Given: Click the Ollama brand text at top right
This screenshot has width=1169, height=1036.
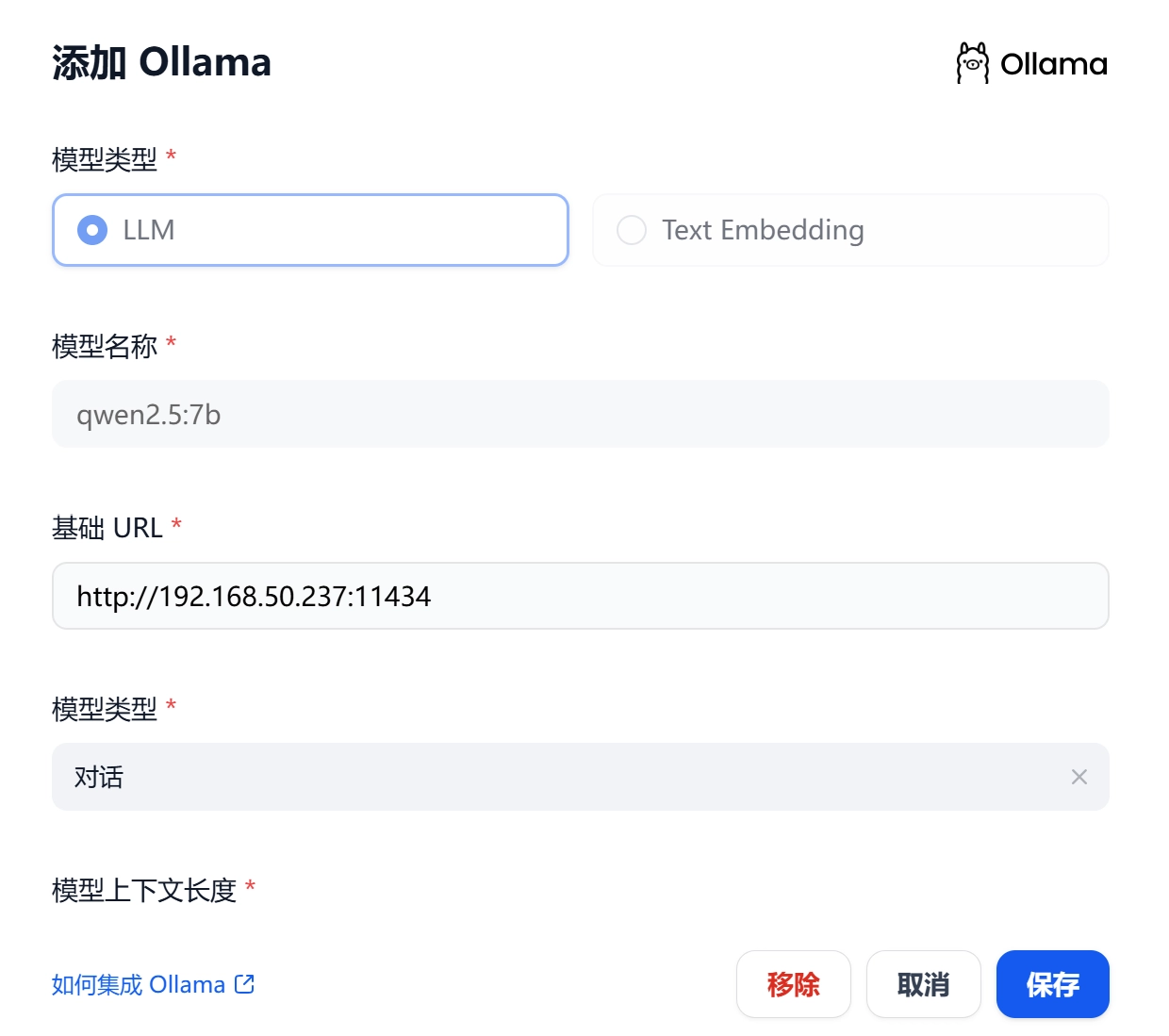Looking at the screenshot, I should (x=1053, y=64).
